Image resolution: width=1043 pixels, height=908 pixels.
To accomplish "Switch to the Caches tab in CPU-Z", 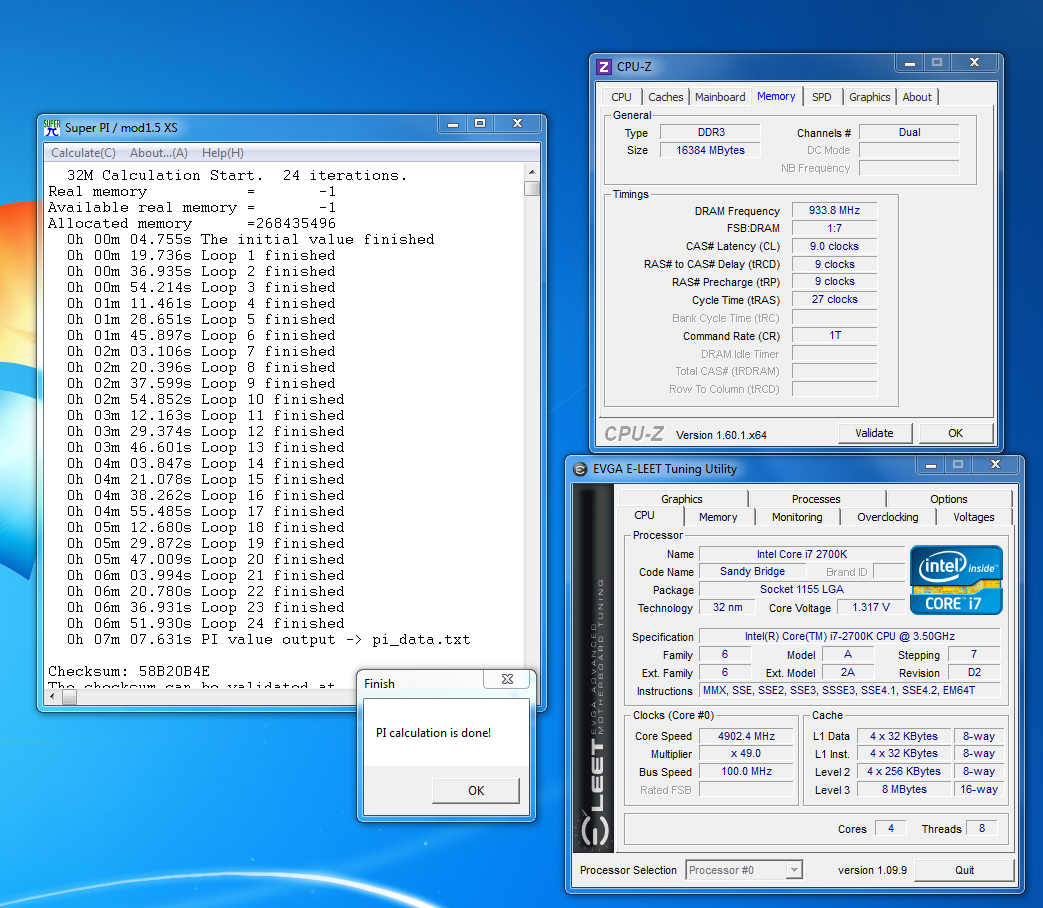I will click(666, 97).
